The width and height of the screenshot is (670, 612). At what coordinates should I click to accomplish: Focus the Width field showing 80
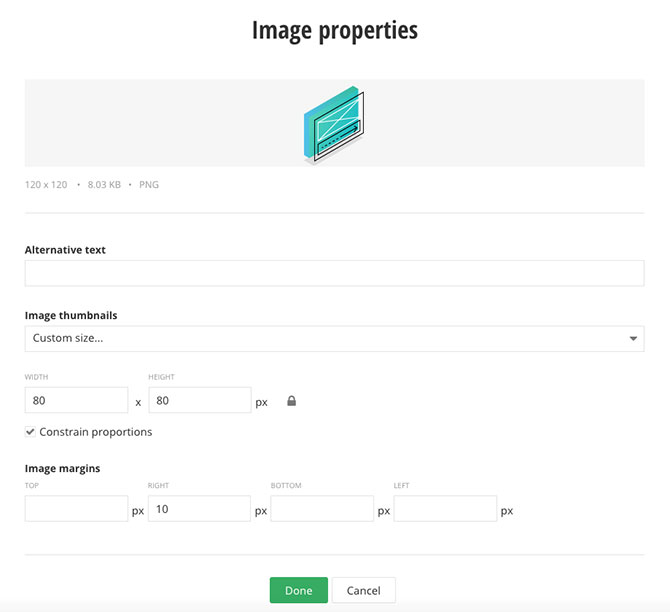tap(76, 401)
